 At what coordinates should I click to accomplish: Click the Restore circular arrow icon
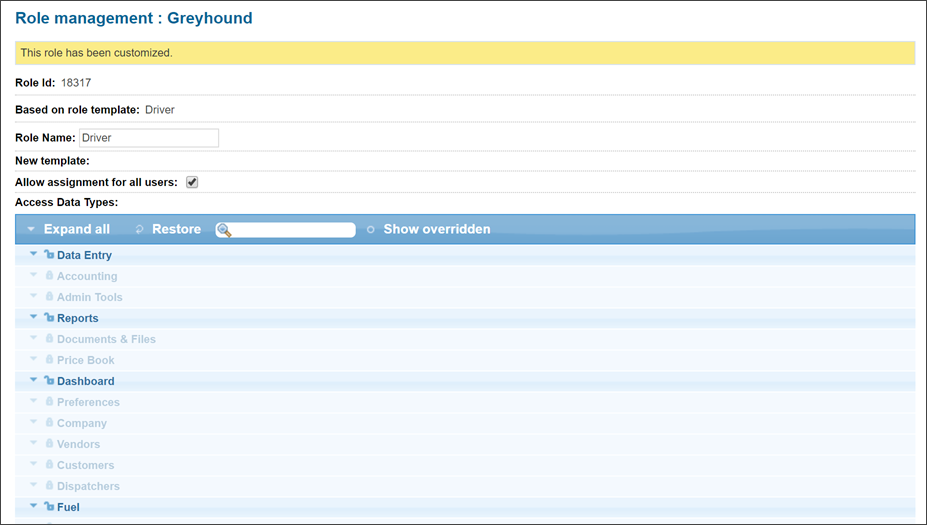(140, 230)
